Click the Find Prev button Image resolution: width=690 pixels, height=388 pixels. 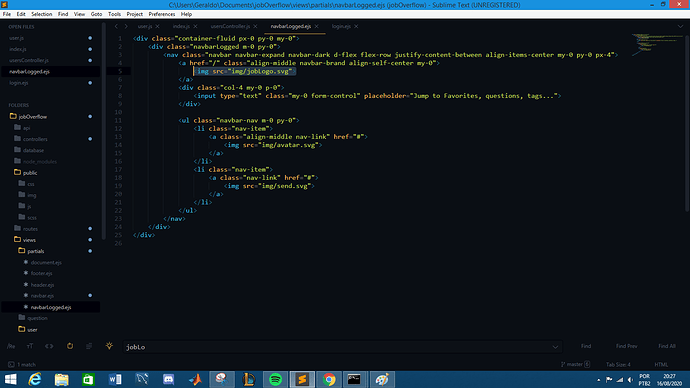[x=626, y=346]
